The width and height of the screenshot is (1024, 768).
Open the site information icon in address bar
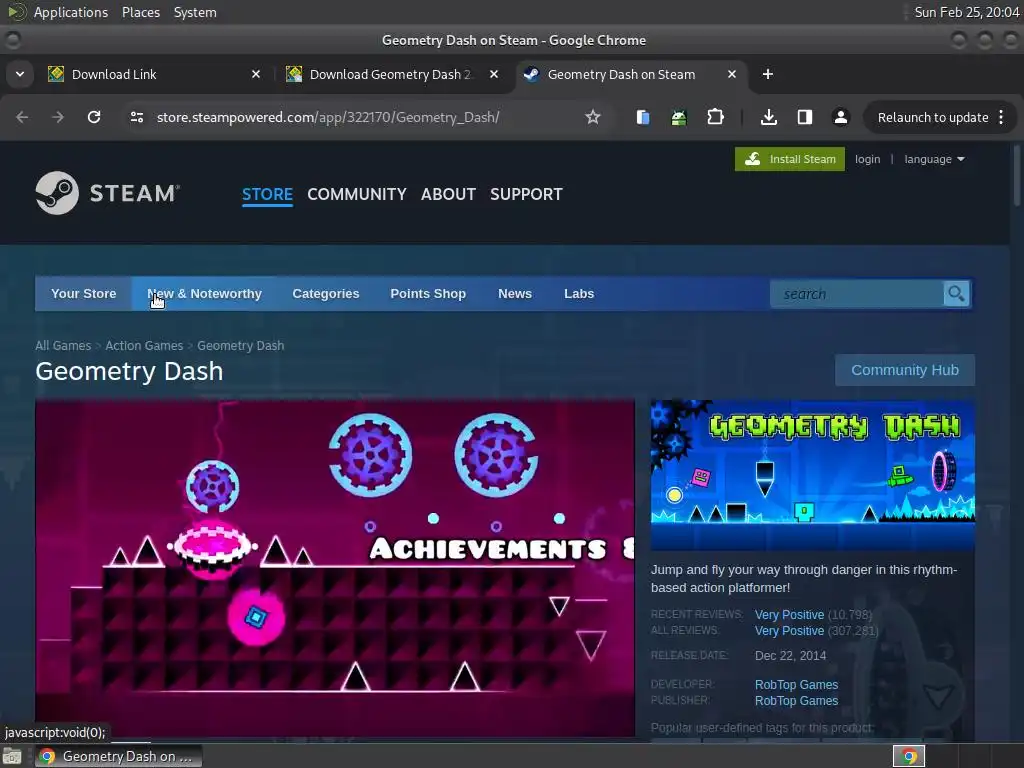(x=136, y=117)
